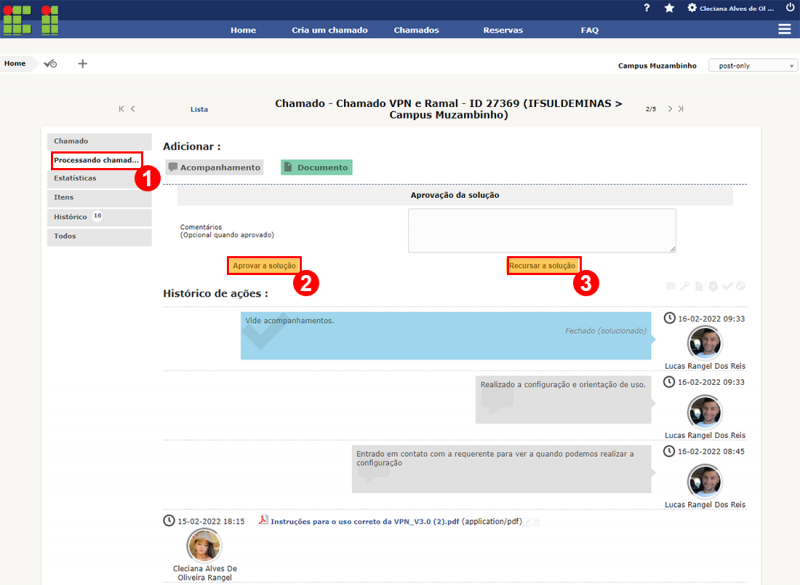
Task: Click Recusar a solução button
Action: [542, 266]
